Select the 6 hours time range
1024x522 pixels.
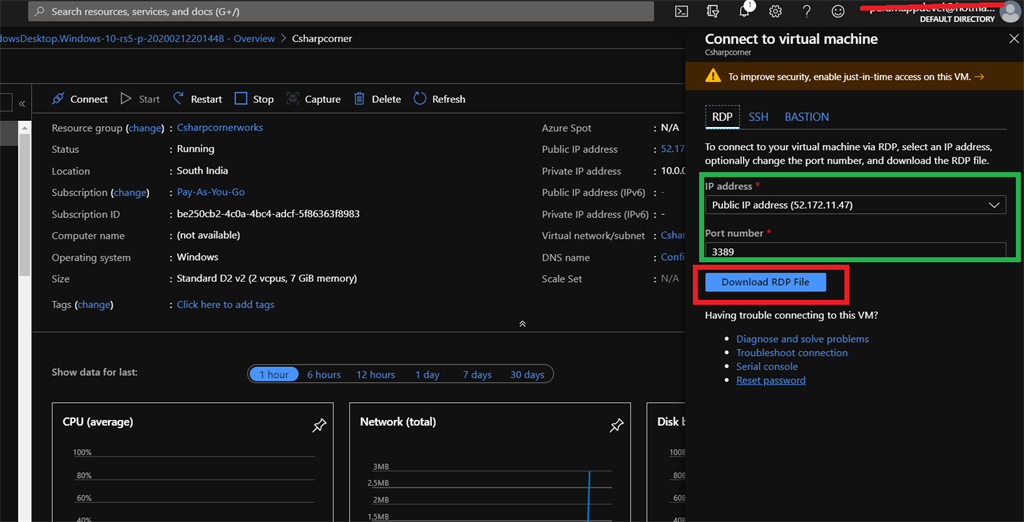324,374
